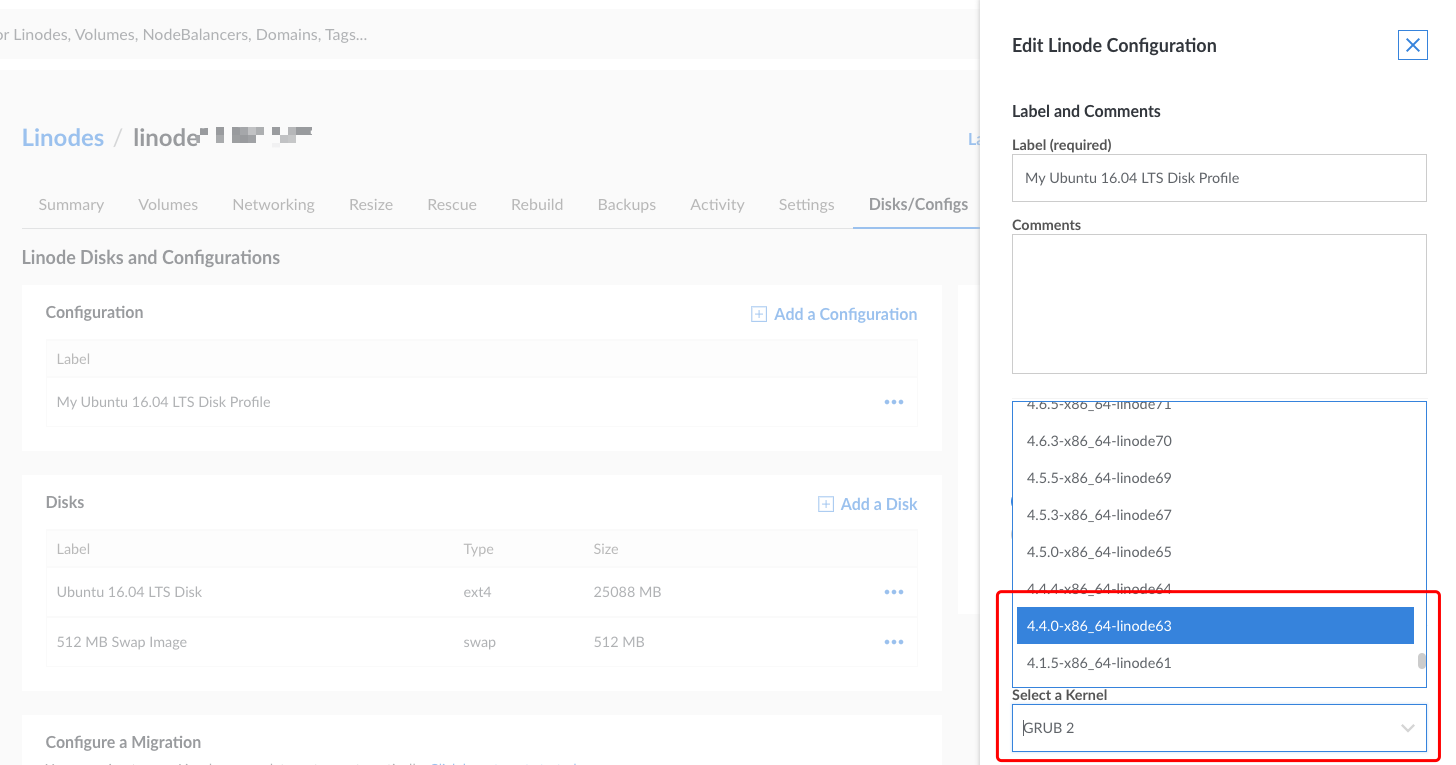The height and width of the screenshot is (765, 1456).
Task: Click the Linodes breadcrumb link
Action: (63, 137)
